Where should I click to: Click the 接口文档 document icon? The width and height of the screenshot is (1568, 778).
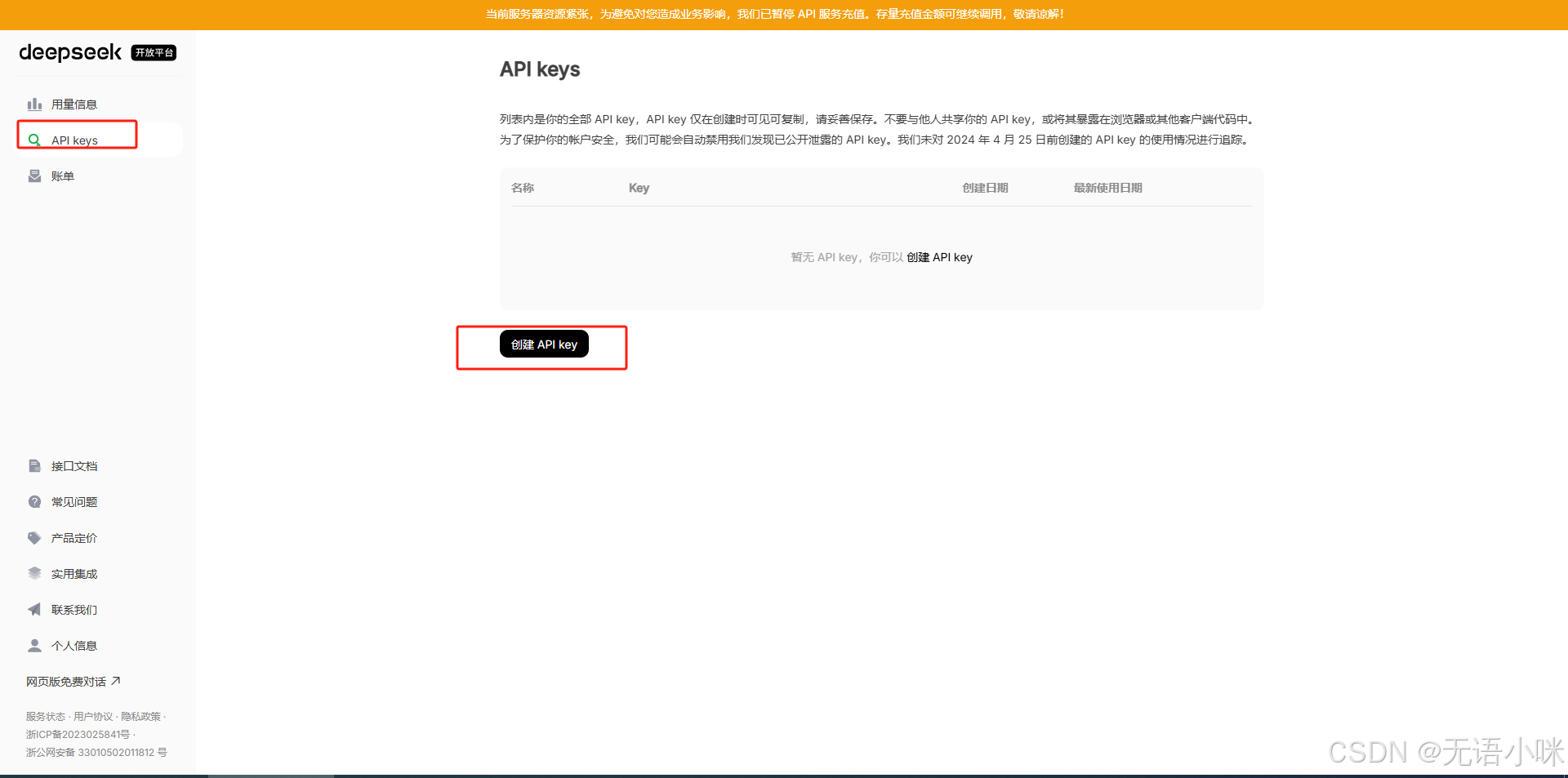point(34,466)
